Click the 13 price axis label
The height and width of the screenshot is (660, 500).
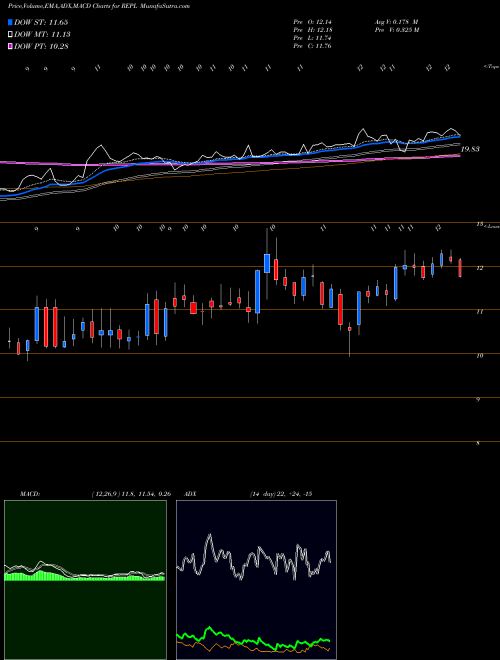click(479, 224)
